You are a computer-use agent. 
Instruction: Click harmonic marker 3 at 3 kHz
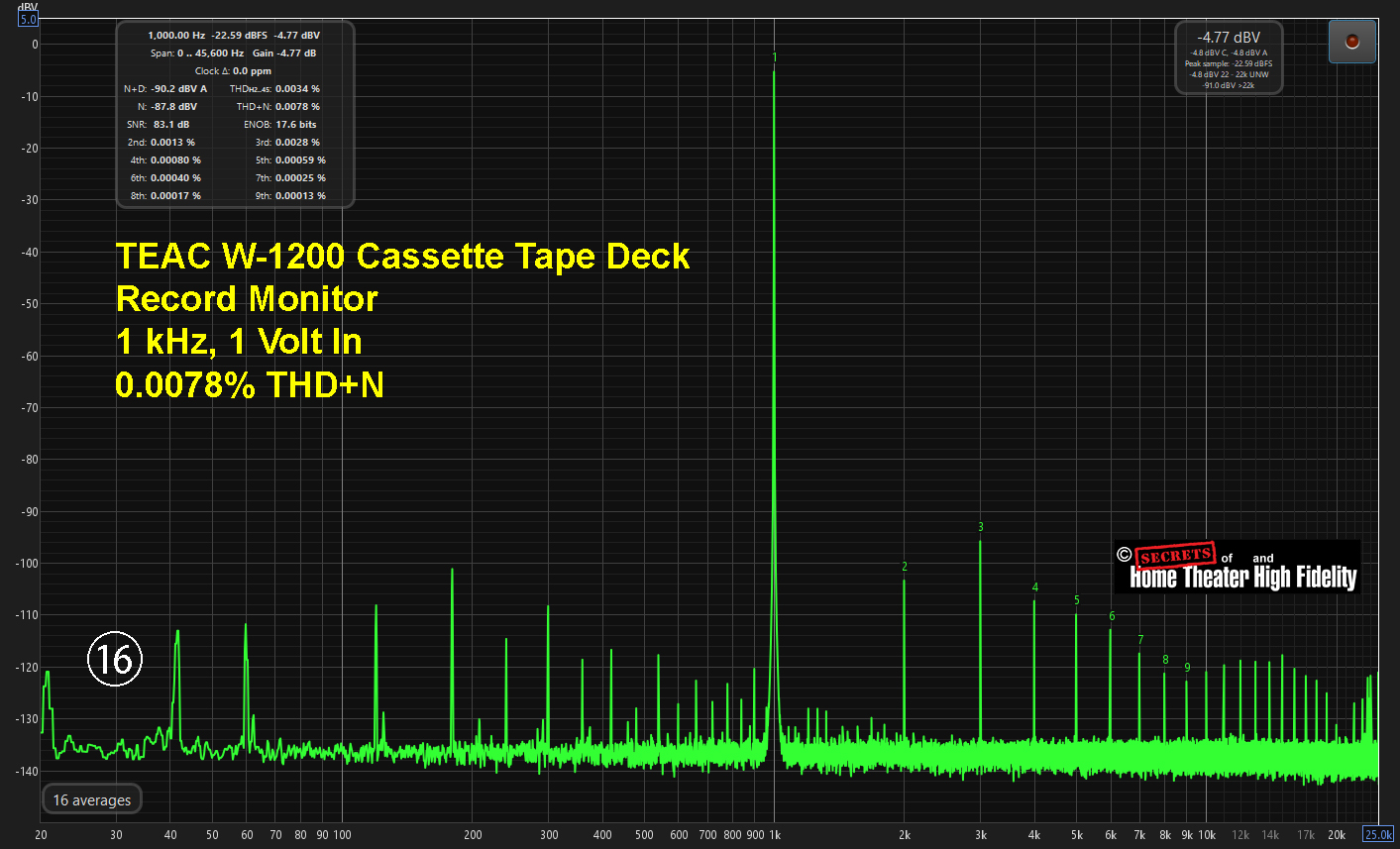(x=981, y=527)
